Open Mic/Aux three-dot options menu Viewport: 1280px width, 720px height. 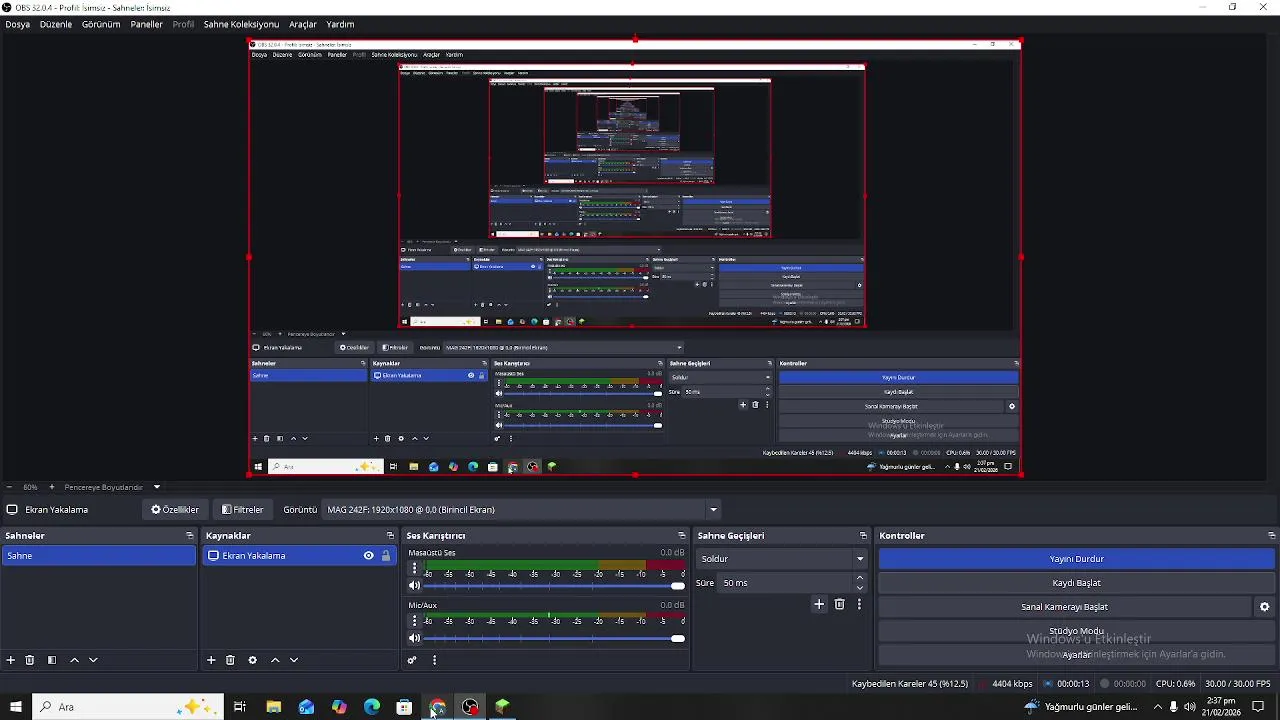point(414,621)
